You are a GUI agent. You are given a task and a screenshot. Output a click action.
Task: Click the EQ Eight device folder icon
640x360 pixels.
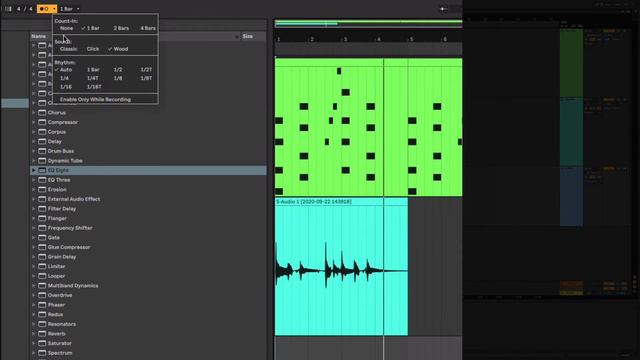pyautogui.click(x=42, y=170)
